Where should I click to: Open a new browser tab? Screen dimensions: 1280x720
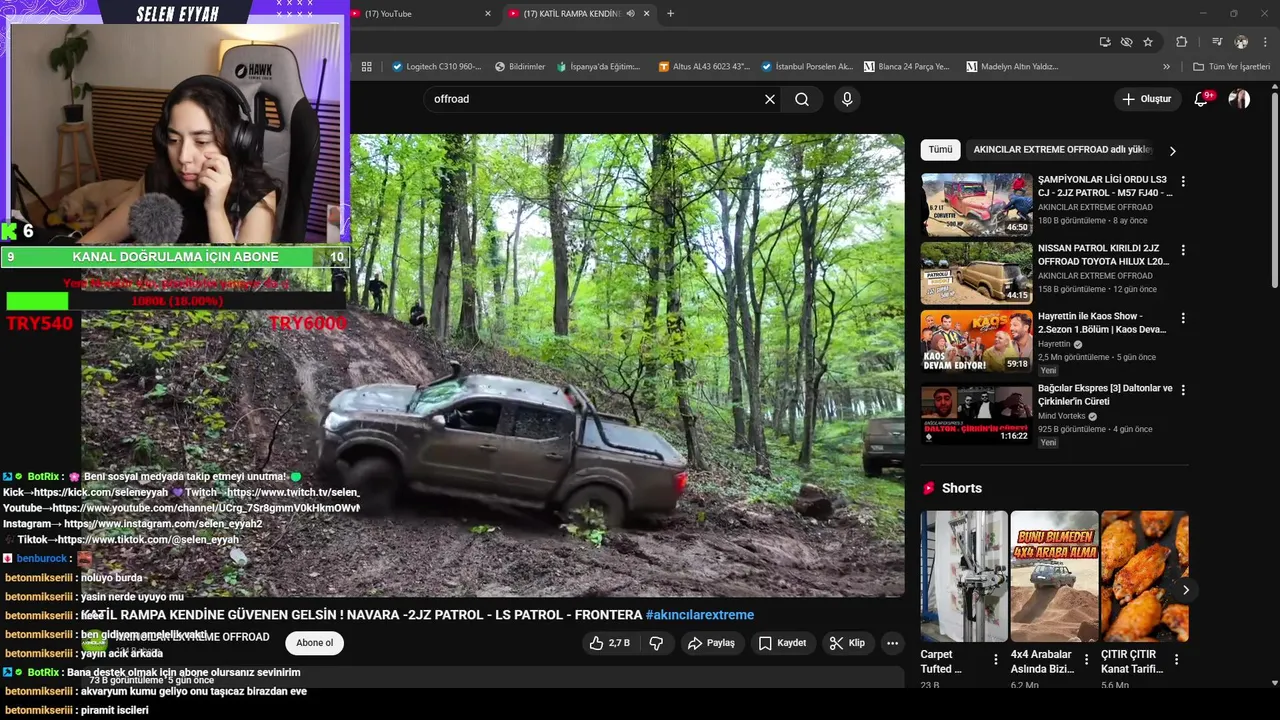point(670,14)
